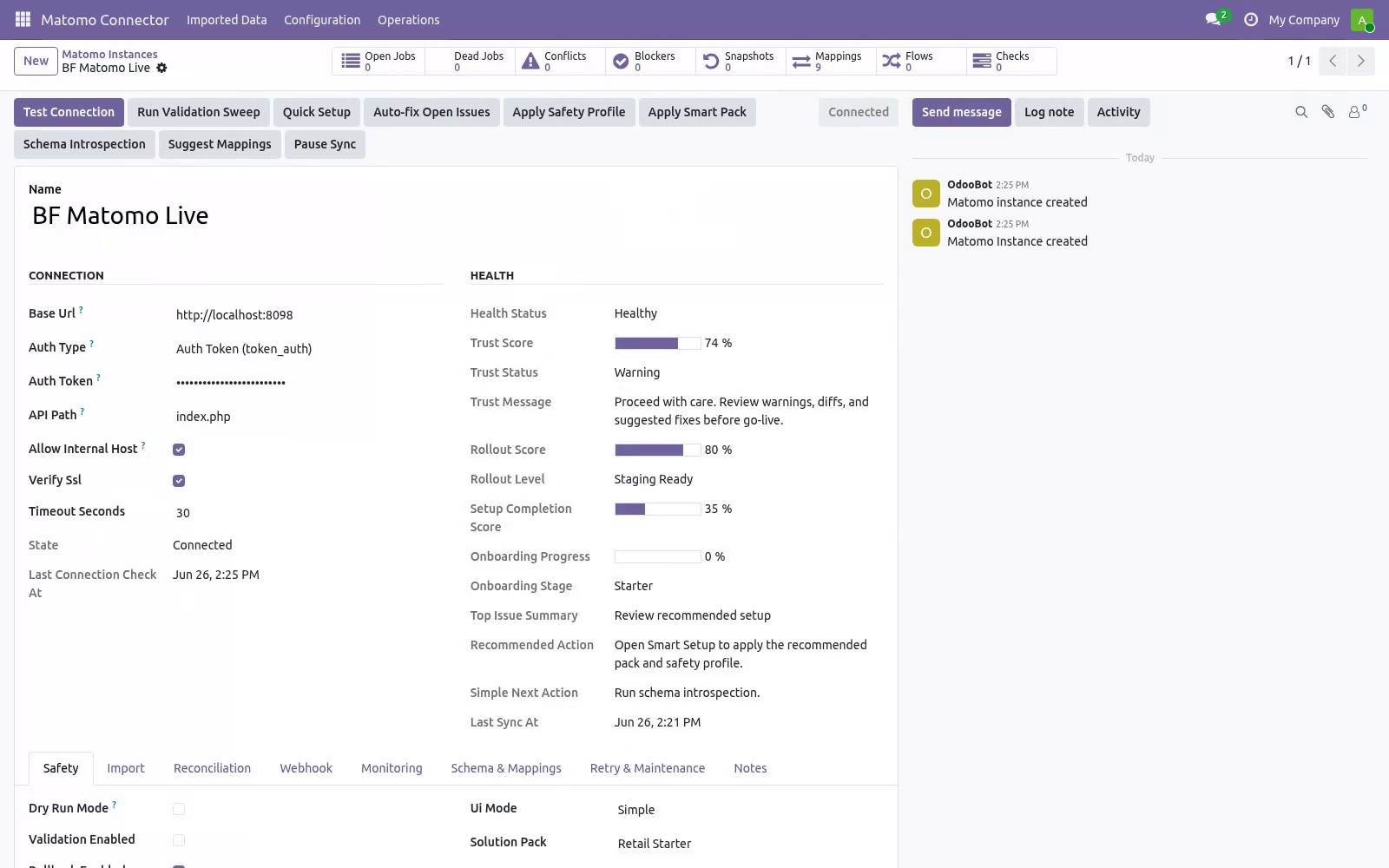Click the Test Connection button
1389x868 pixels.
pos(69,112)
